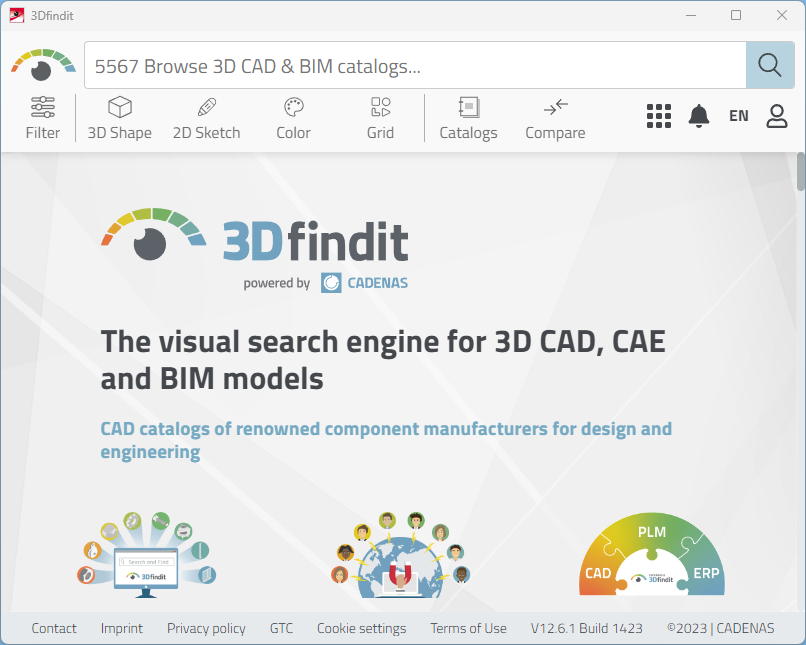
Task: Click the CADENAS logo link
Action: [364, 283]
